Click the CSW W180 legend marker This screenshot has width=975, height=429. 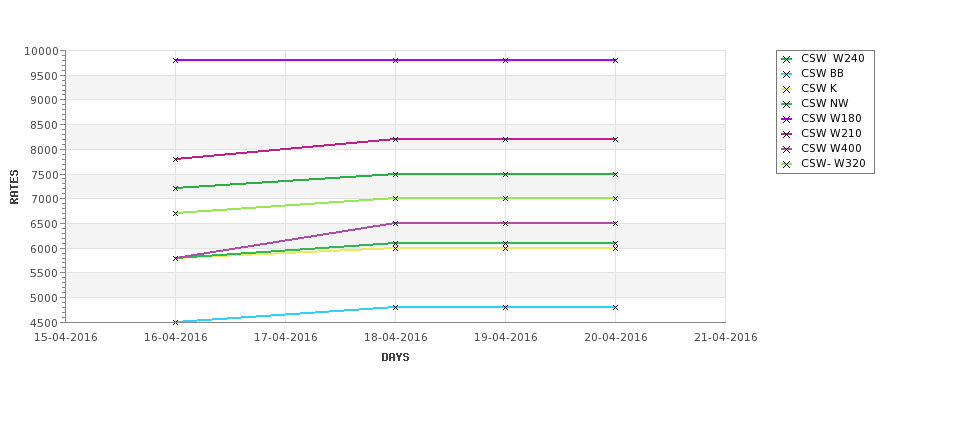[787, 119]
